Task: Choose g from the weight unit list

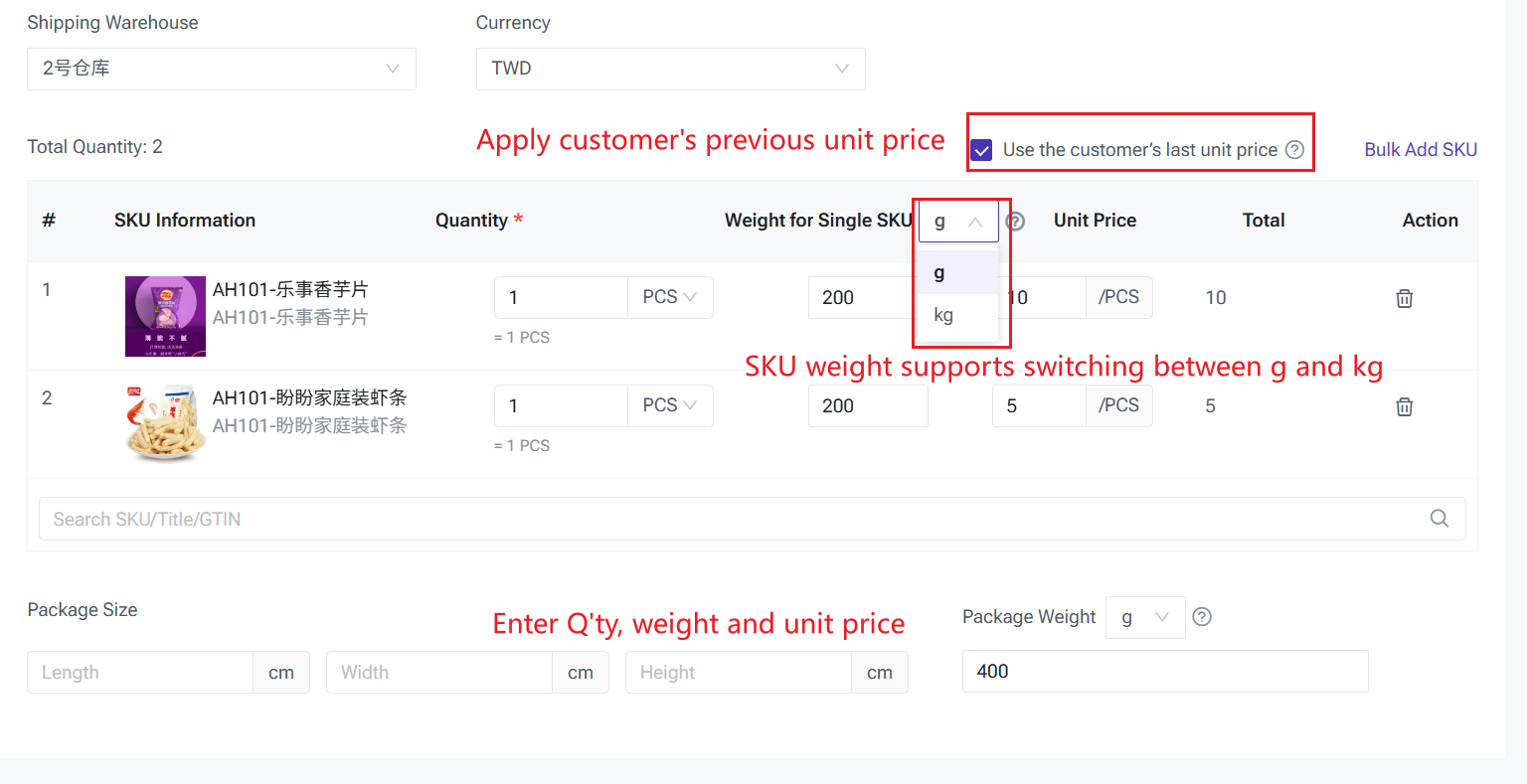Action: (x=940, y=273)
